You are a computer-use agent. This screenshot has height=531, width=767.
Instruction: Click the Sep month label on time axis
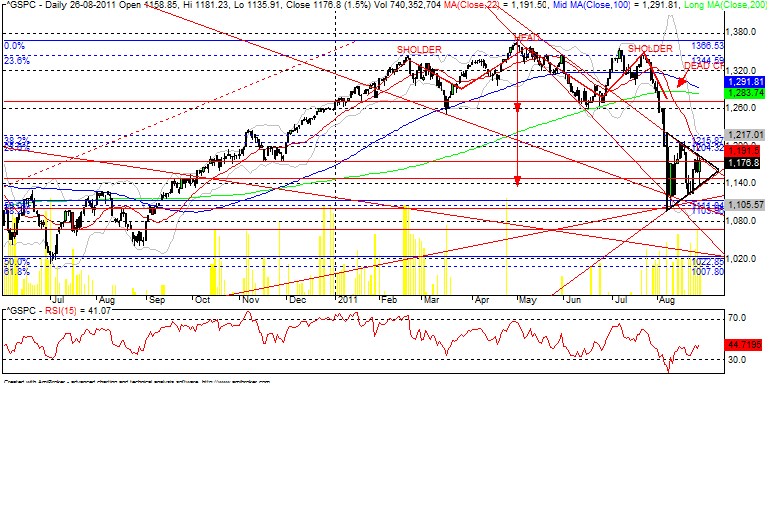point(157,300)
